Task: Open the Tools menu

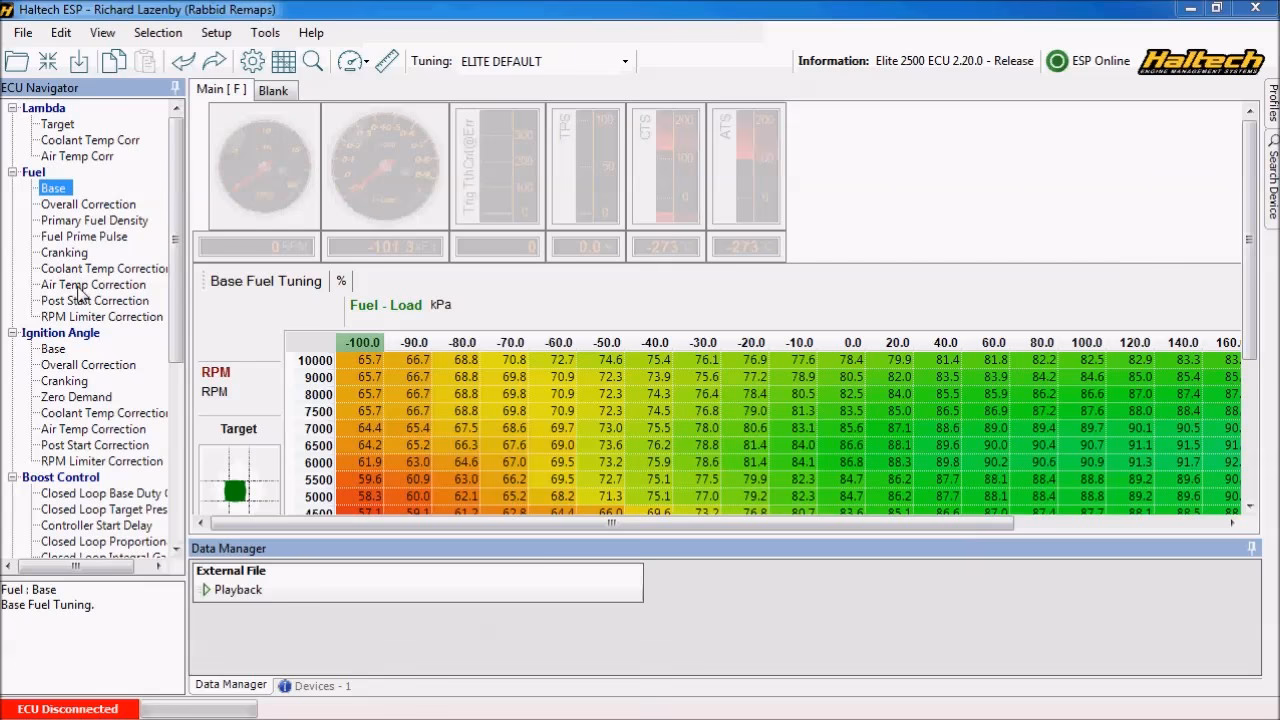Action: click(265, 33)
